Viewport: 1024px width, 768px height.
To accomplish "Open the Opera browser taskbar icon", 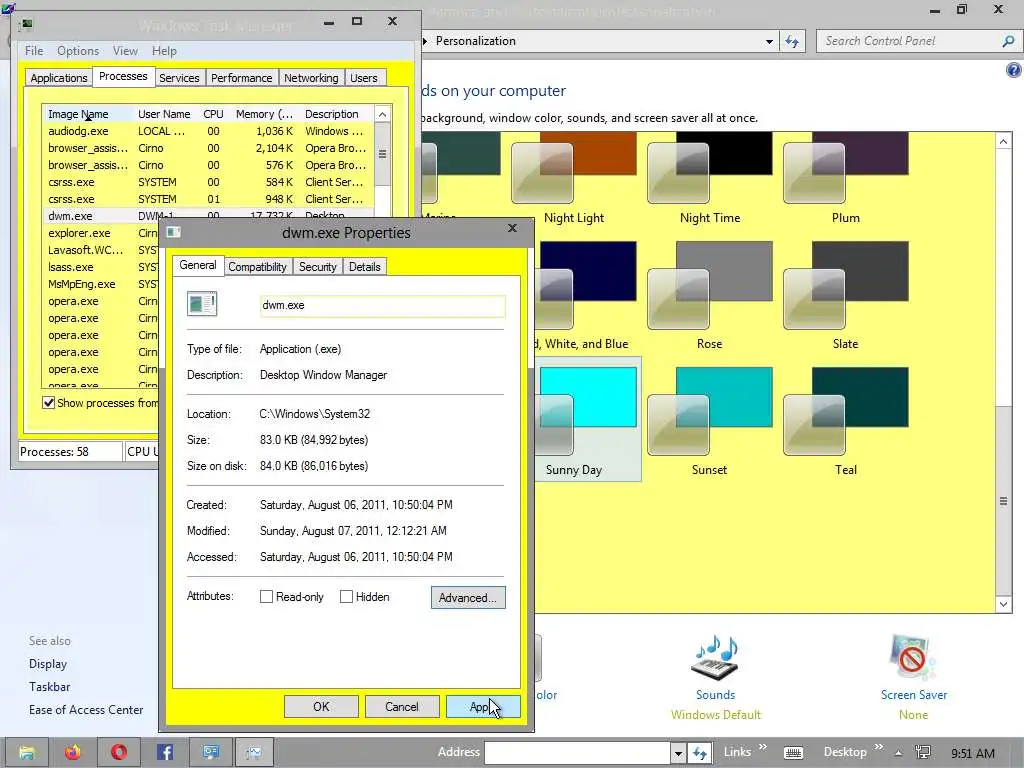I will [x=118, y=752].
